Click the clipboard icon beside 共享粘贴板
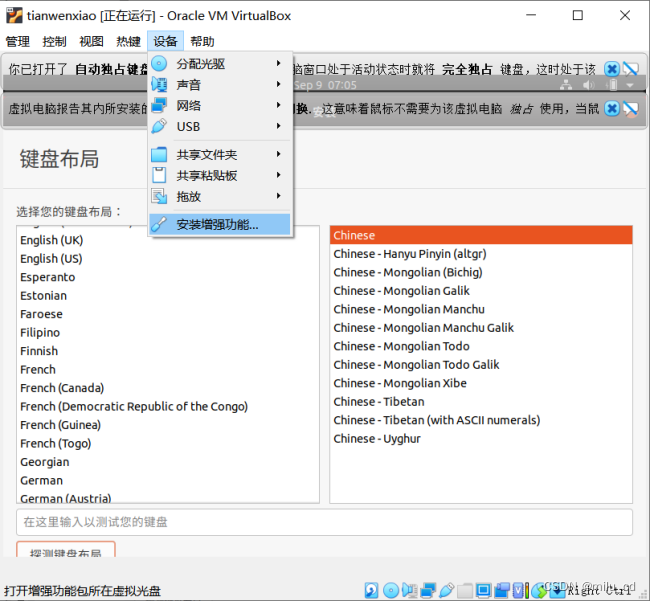651x602 pixels. pos(159,175)
